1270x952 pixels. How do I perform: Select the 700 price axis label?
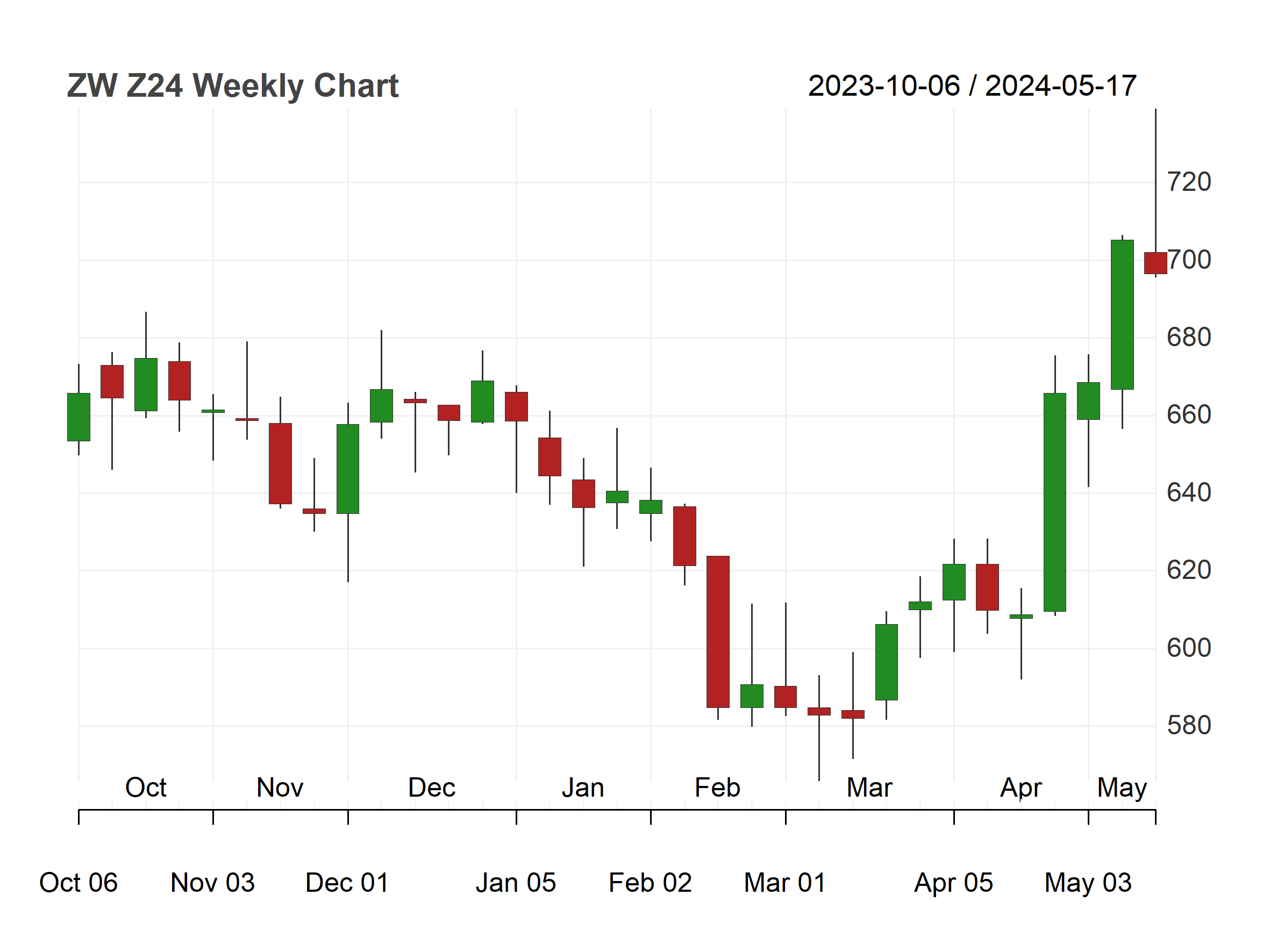pyautogui.click(x=1189, y=260)
